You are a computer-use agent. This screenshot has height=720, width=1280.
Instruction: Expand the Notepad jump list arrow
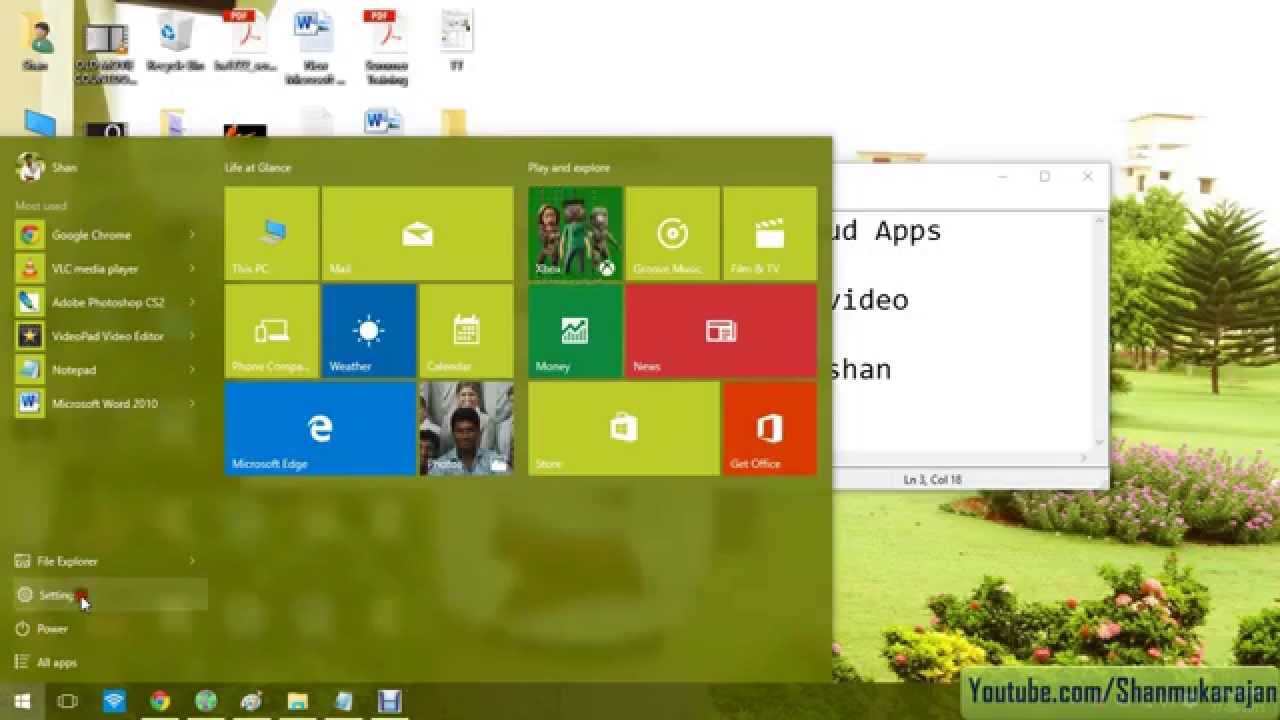[192, 370]
